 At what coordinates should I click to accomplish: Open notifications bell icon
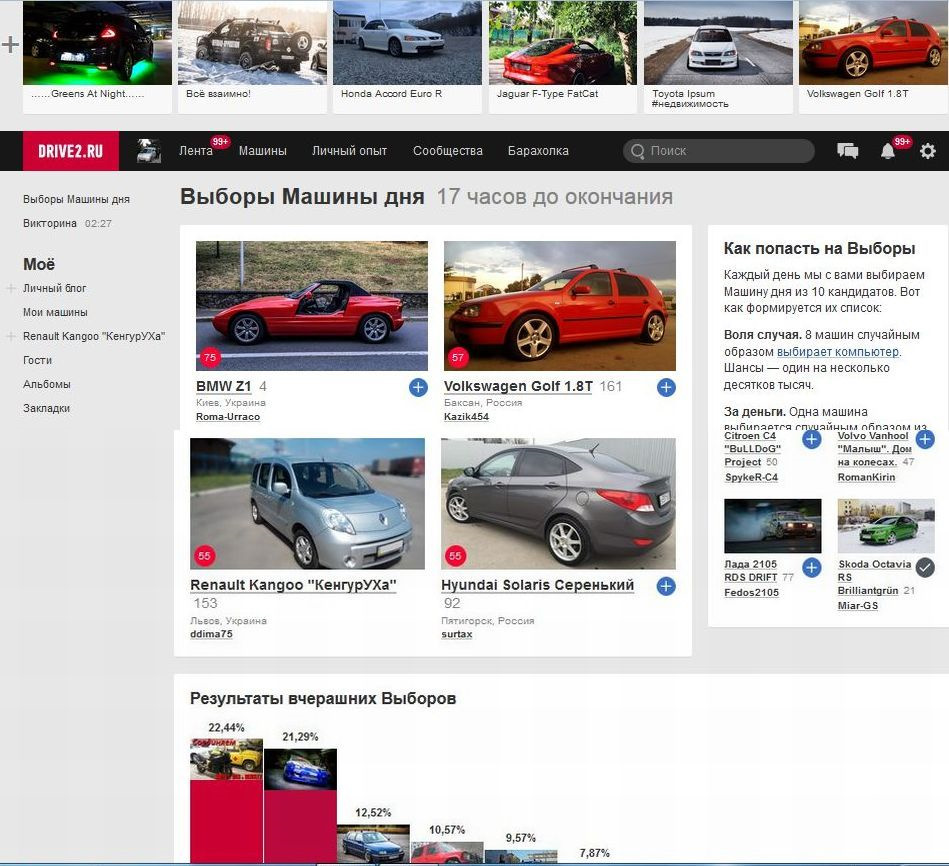coord(887,151)
